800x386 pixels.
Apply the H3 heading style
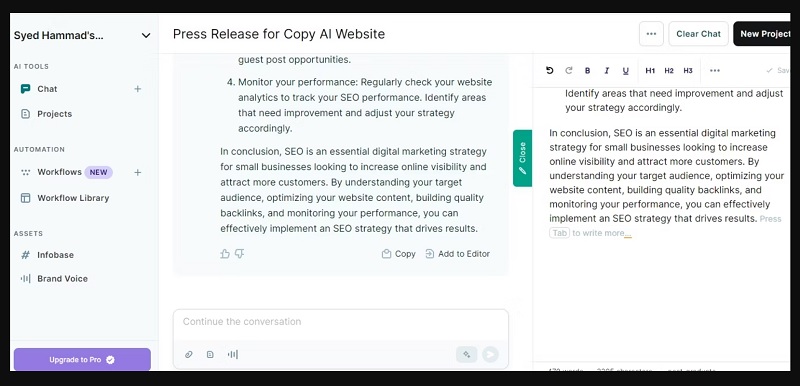(688, 71)
